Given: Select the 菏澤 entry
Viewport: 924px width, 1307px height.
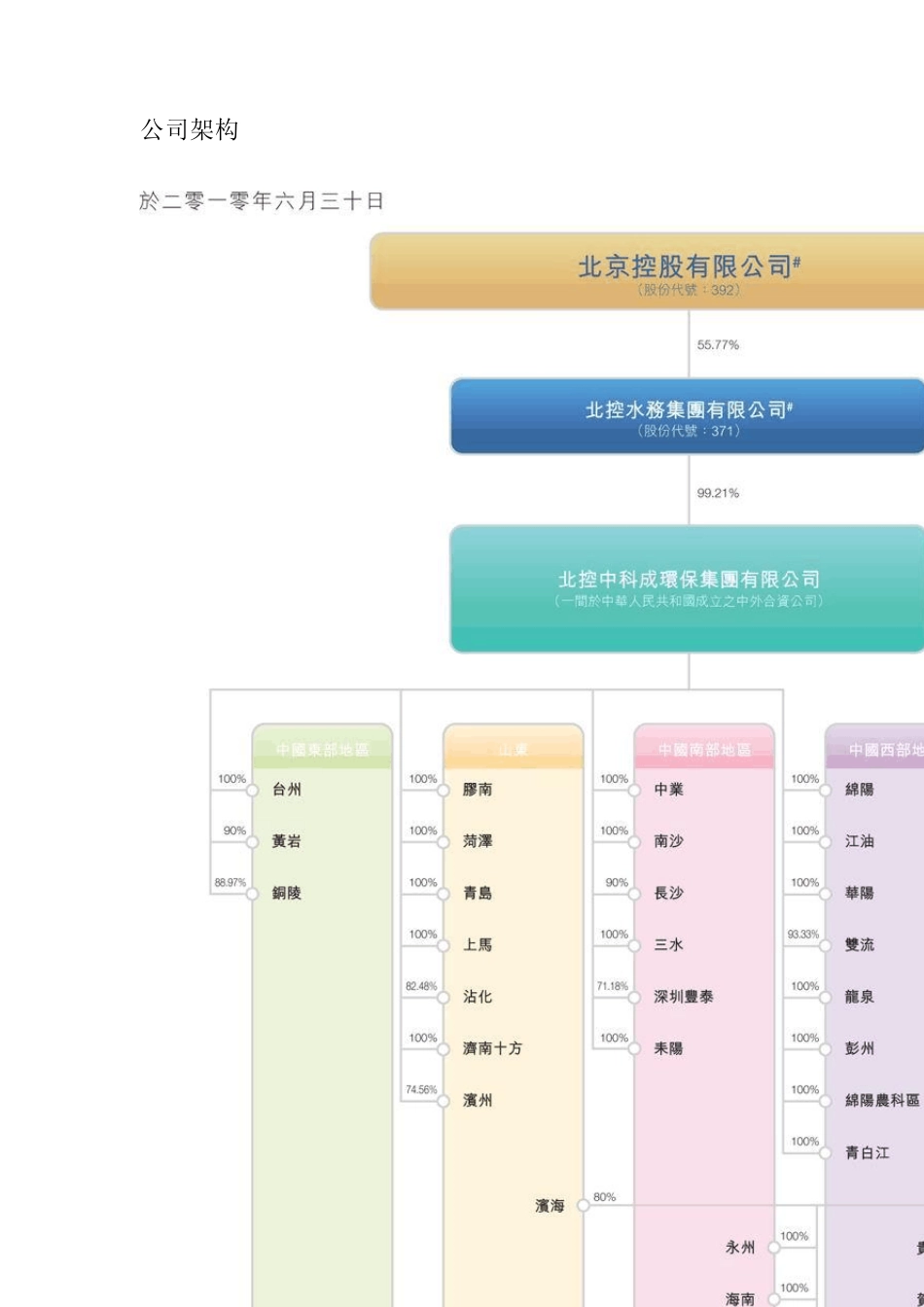Looking at the screenshot, I should click(x=478, y=841).
